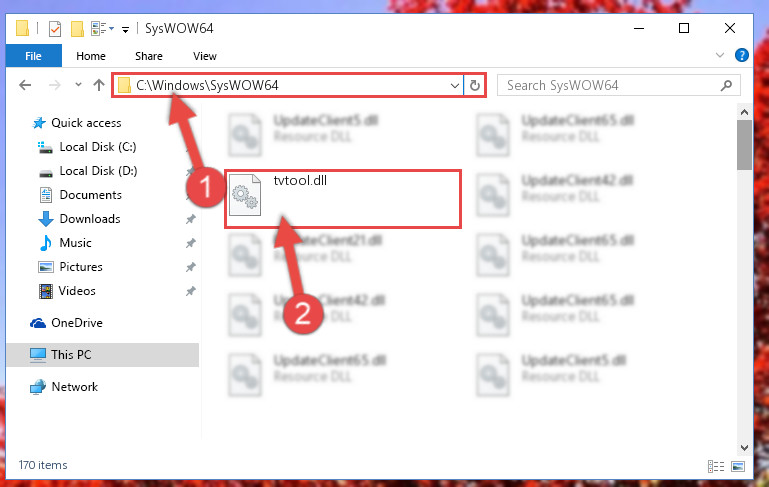Viewport: 769px width, 487px height.
Task: Refresh the SysWOW64 folder view
Action: pos(474,85)
